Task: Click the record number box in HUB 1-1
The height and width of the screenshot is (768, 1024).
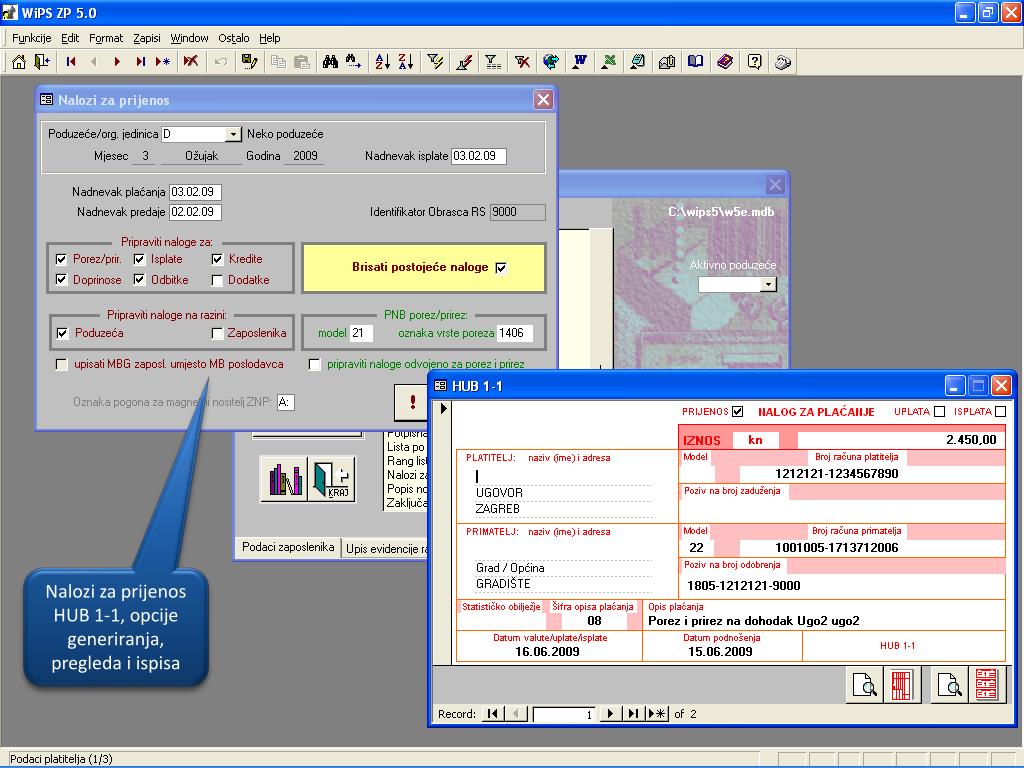Action: pos(564,714)
